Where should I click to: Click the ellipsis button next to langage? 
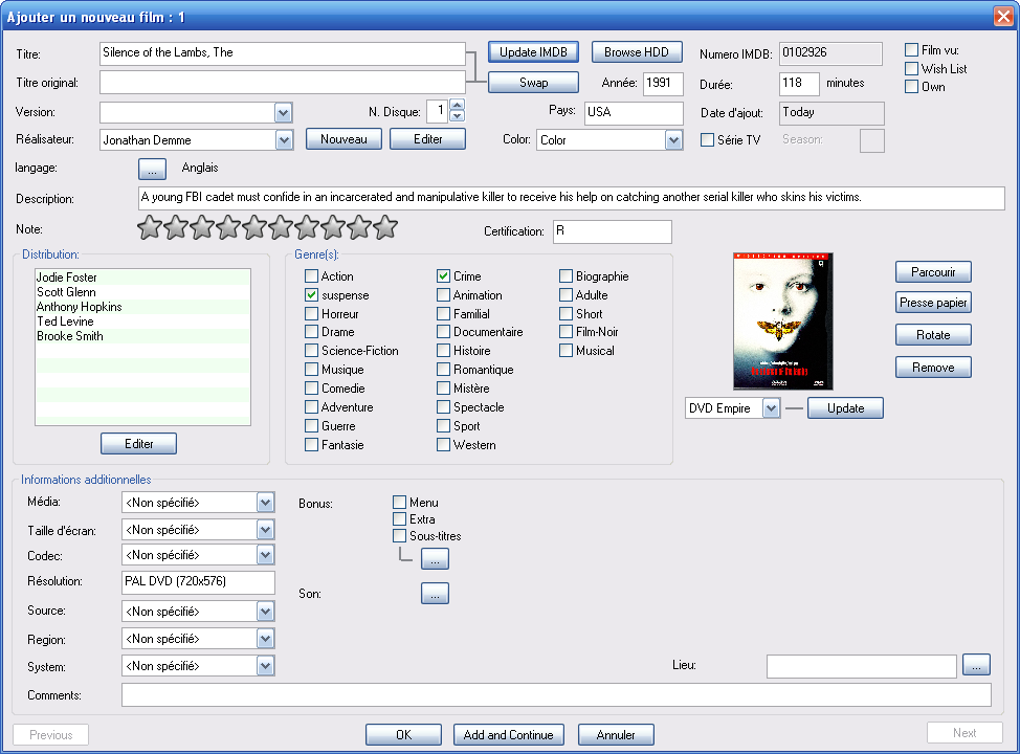point(151,168)
